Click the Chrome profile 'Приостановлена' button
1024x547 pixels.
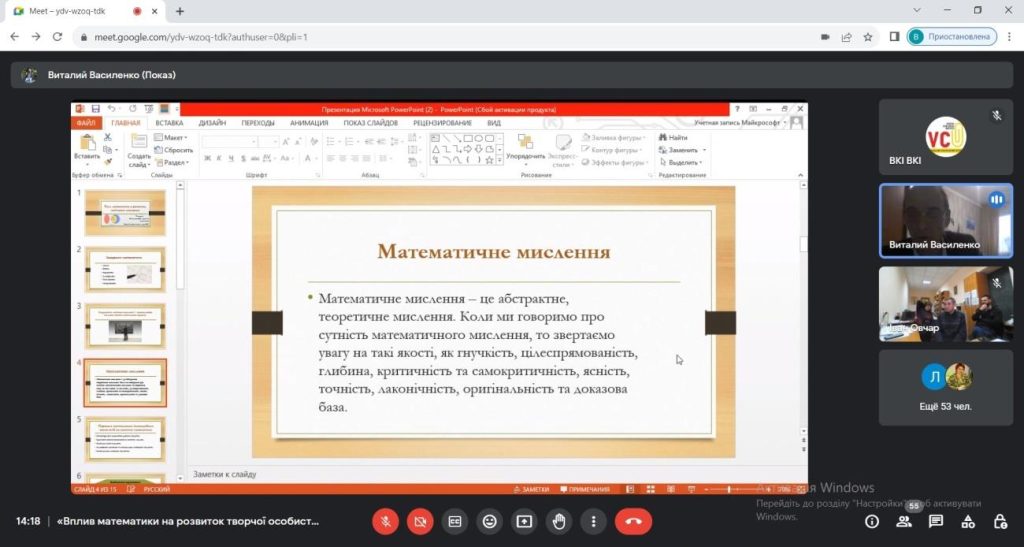click(951, 37)
